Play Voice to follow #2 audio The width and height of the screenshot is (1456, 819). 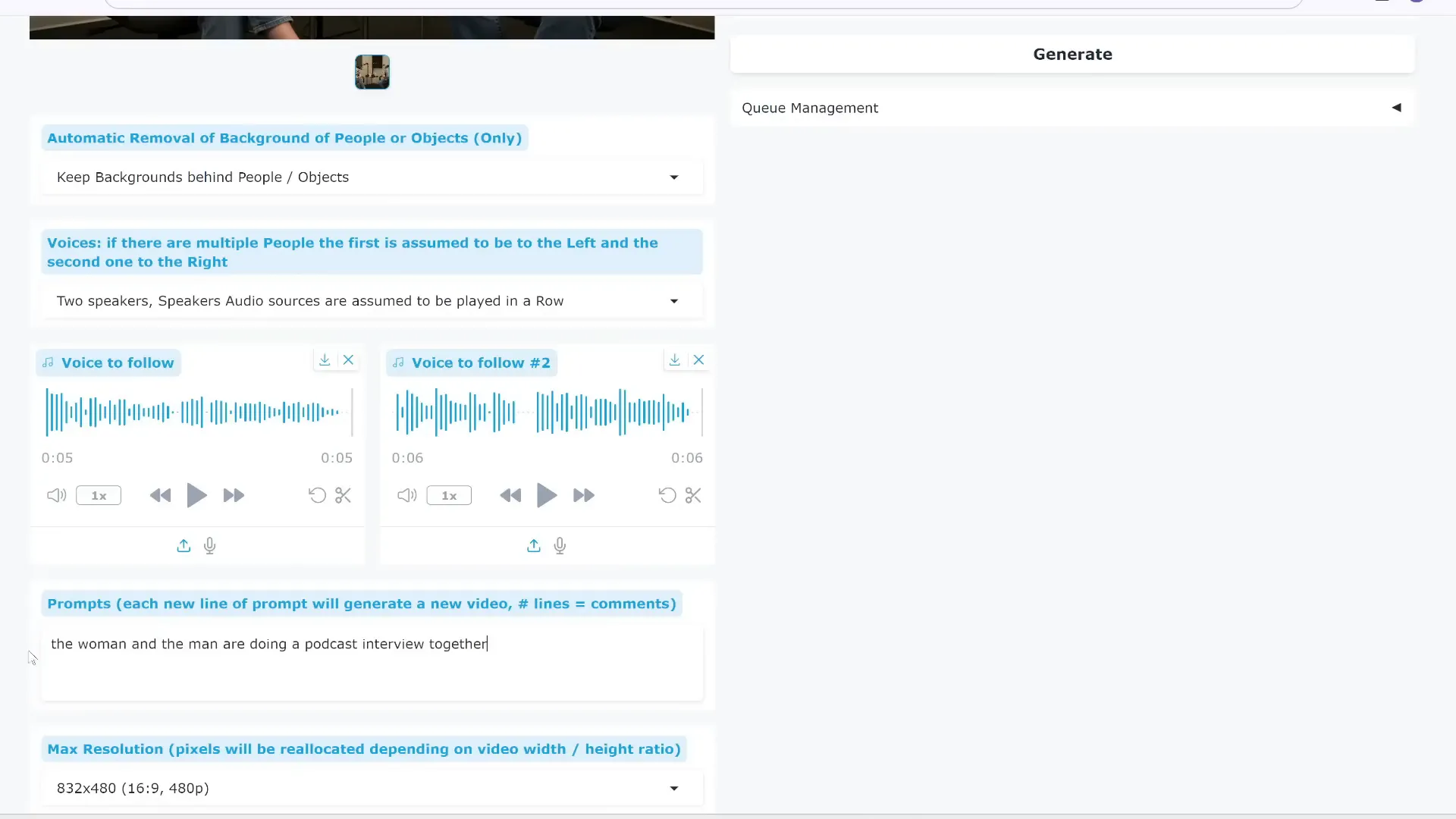pos(547,496)
